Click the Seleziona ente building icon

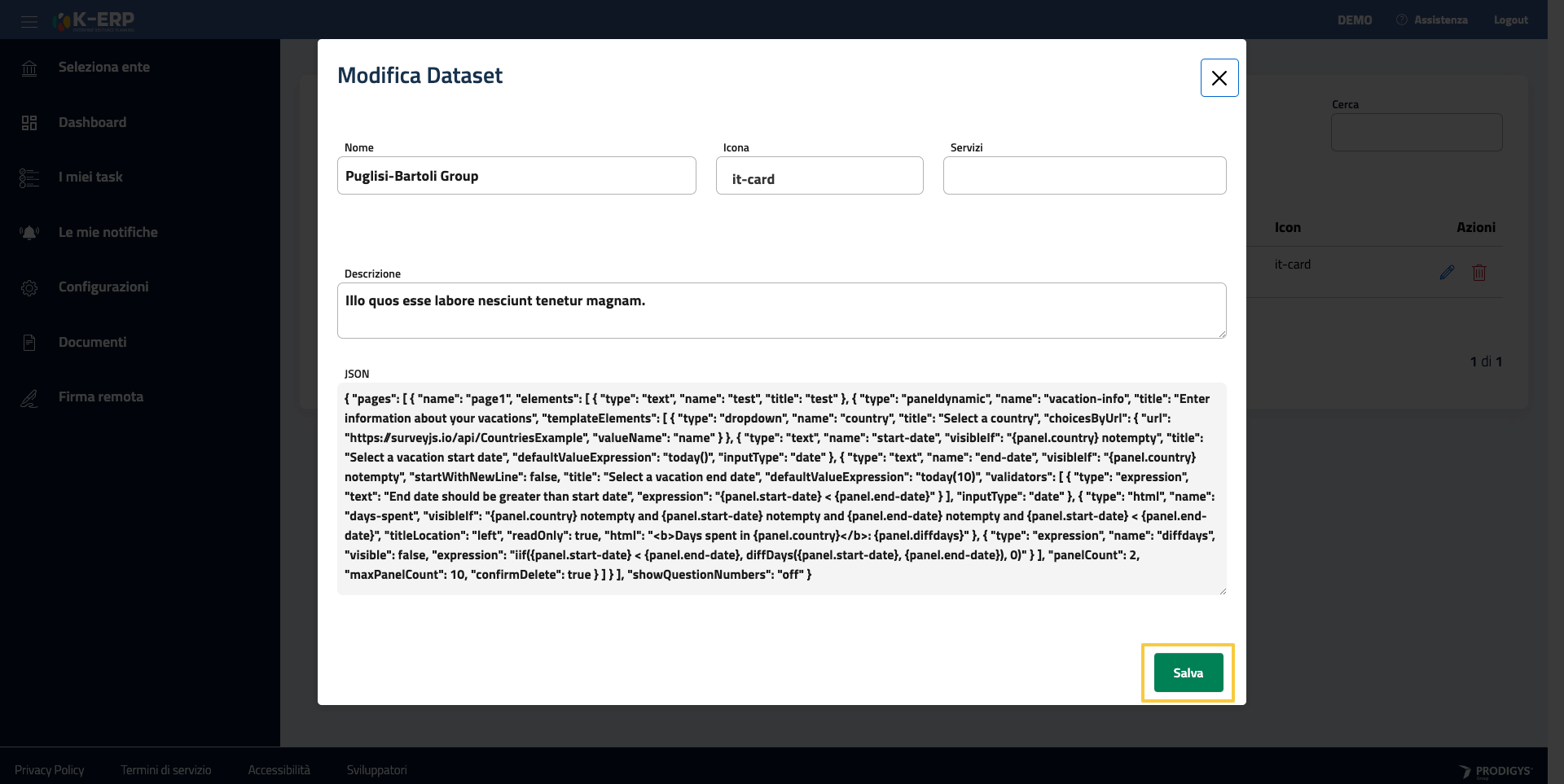pos(29,68)
